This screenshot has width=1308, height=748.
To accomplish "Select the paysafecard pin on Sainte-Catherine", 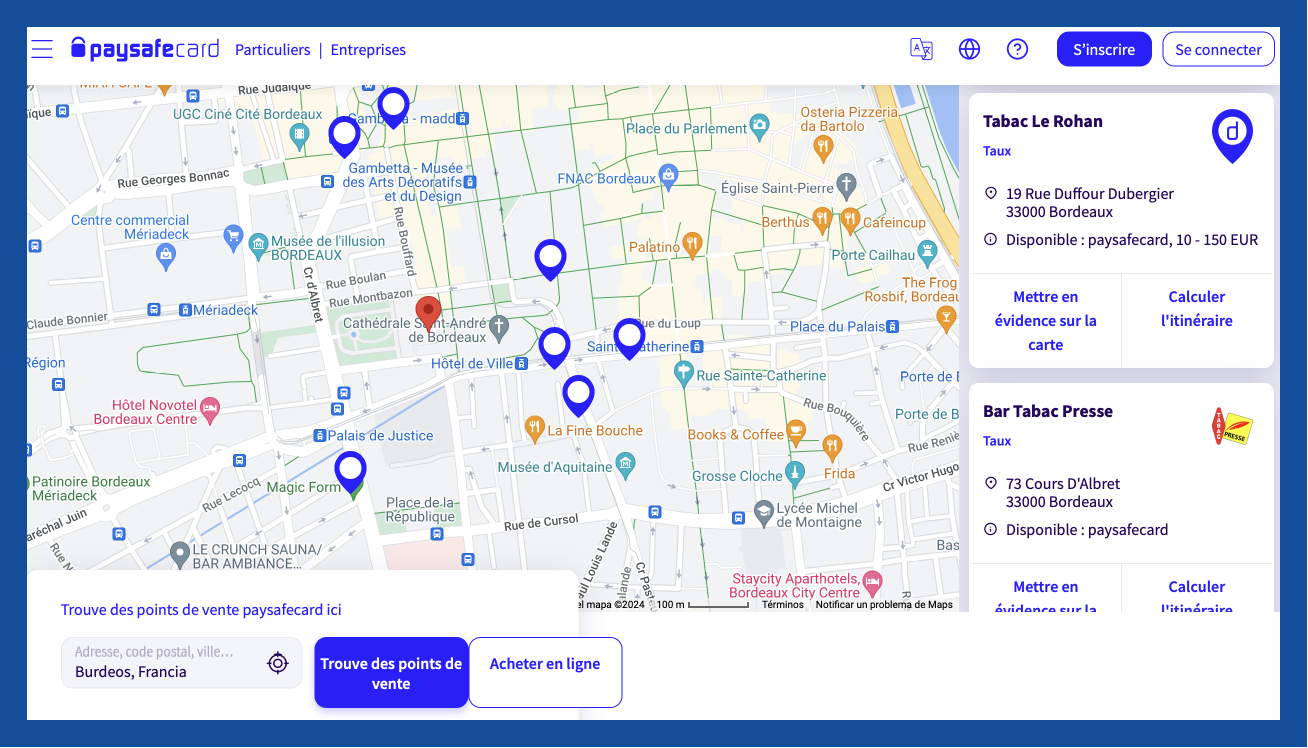I will (629, 338).
